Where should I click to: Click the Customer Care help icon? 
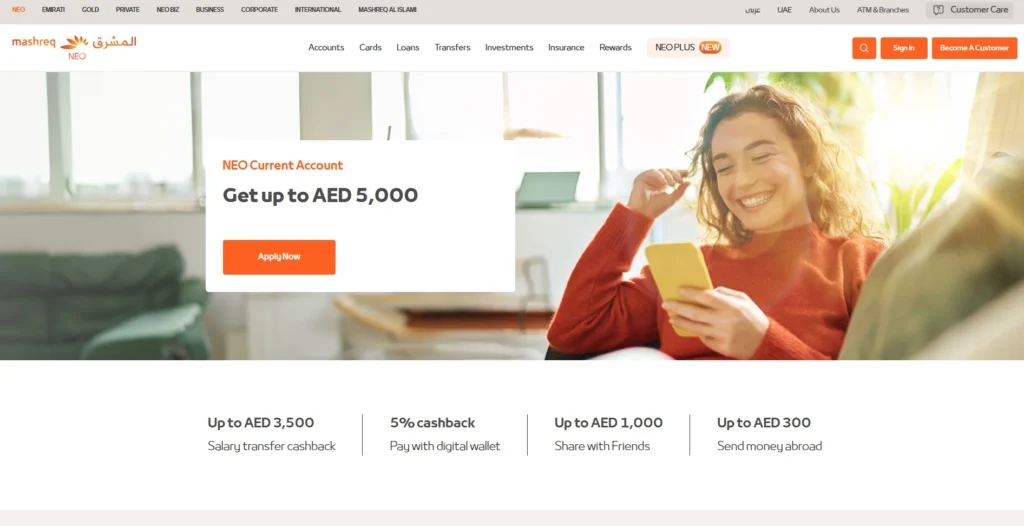pos(938,10)
